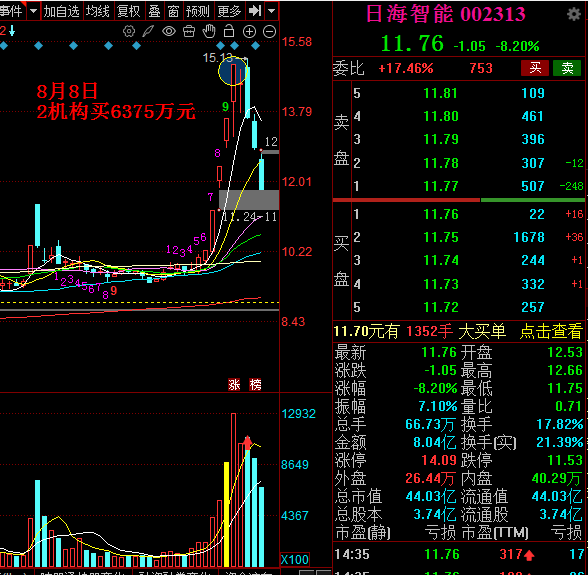Toggle the chart lock icon
The width and height of the screenshot is (588, 575).
click(229, 31)
